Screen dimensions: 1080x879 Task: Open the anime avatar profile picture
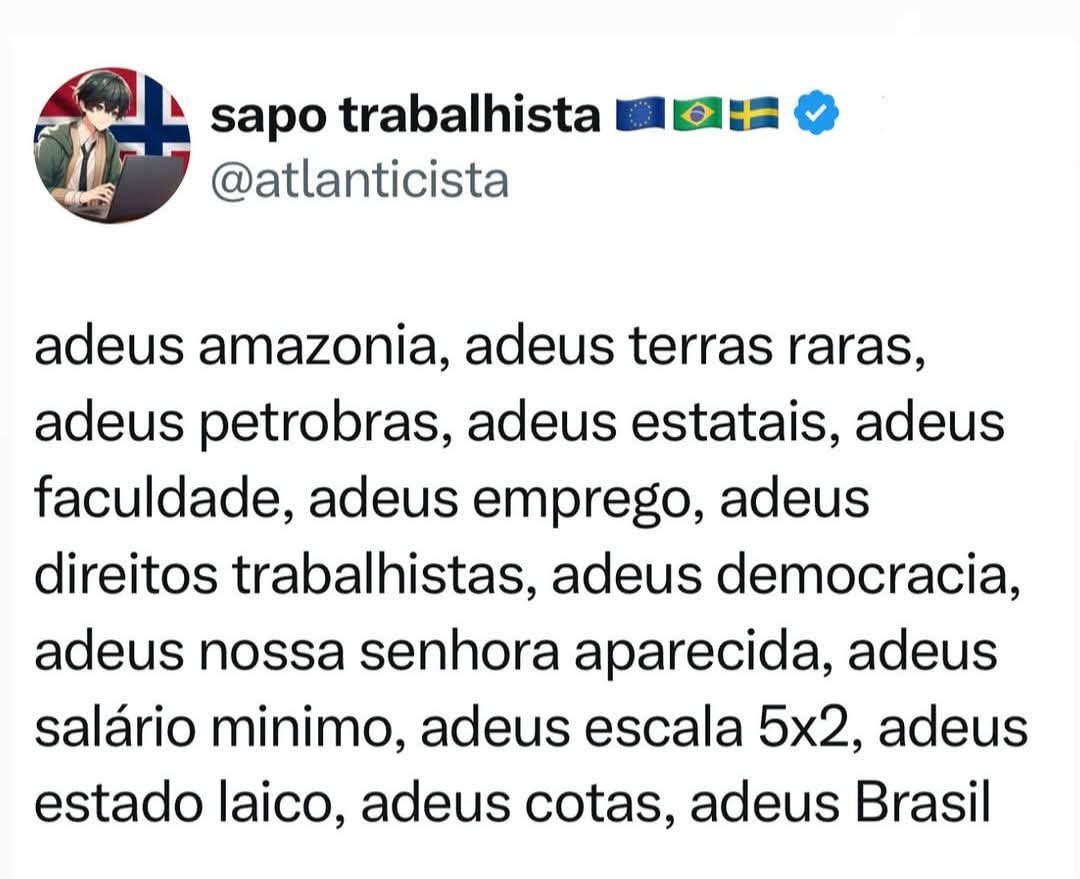[112, 145]
